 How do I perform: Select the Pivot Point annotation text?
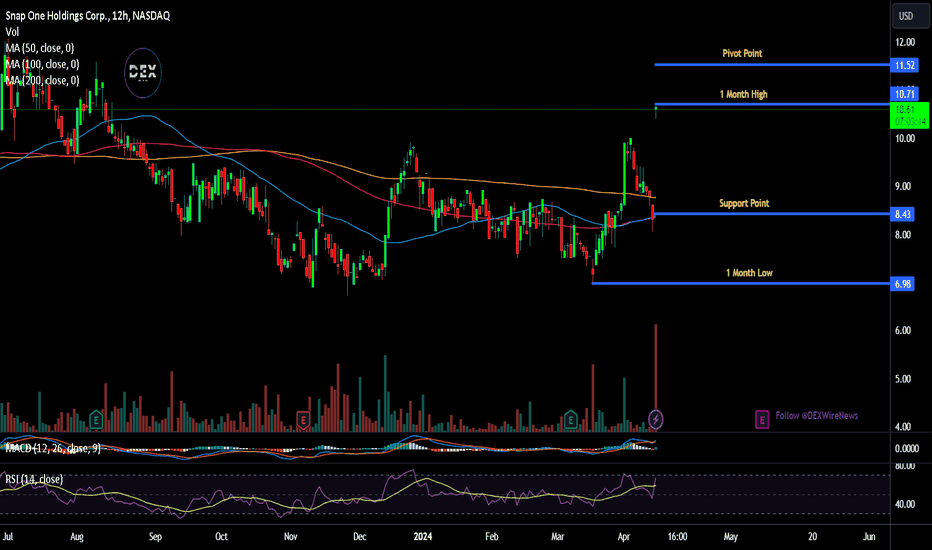coord(742,54)
